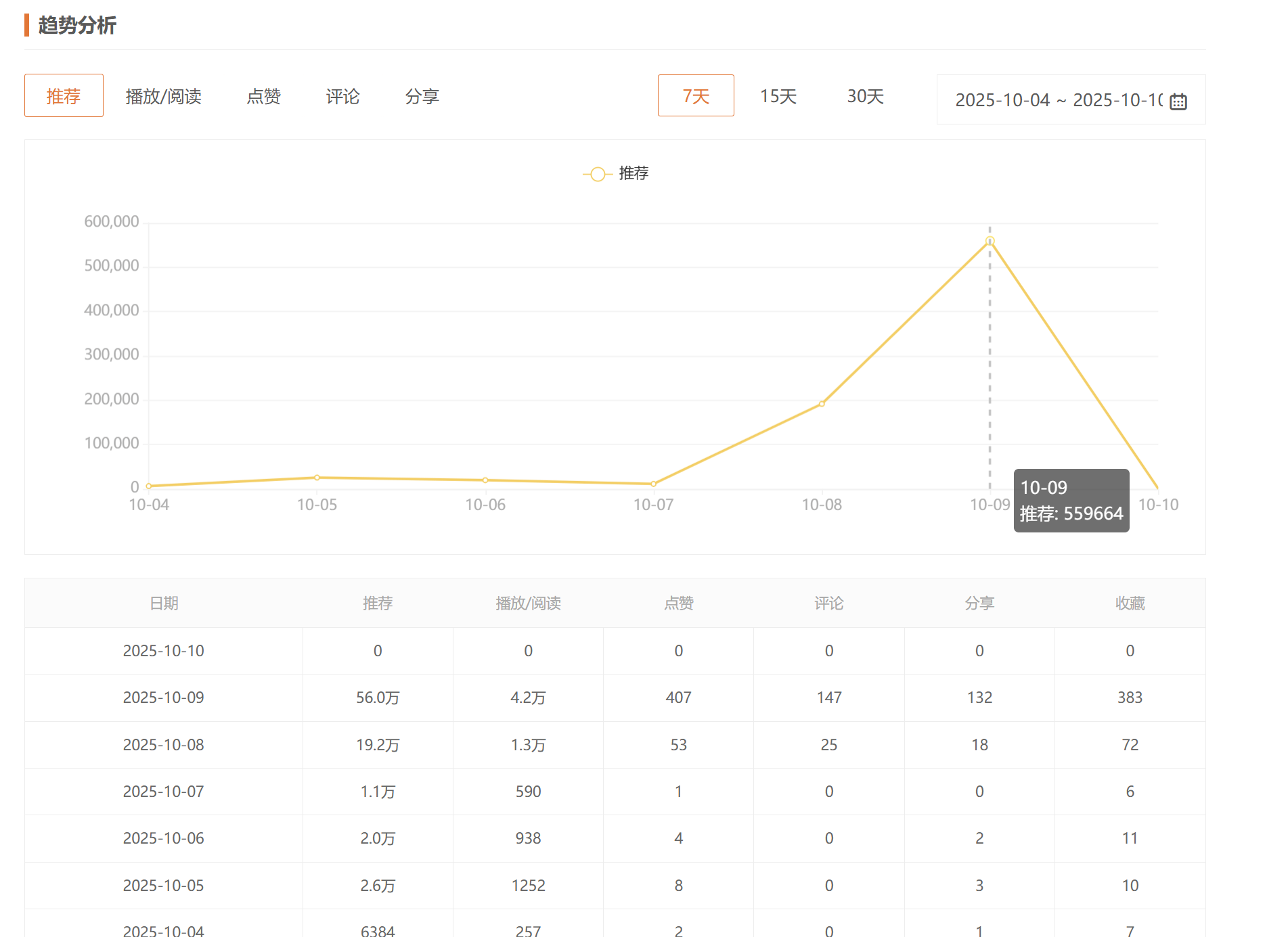
Task: Click the 1252 play count cell
Action: point(528,886)
